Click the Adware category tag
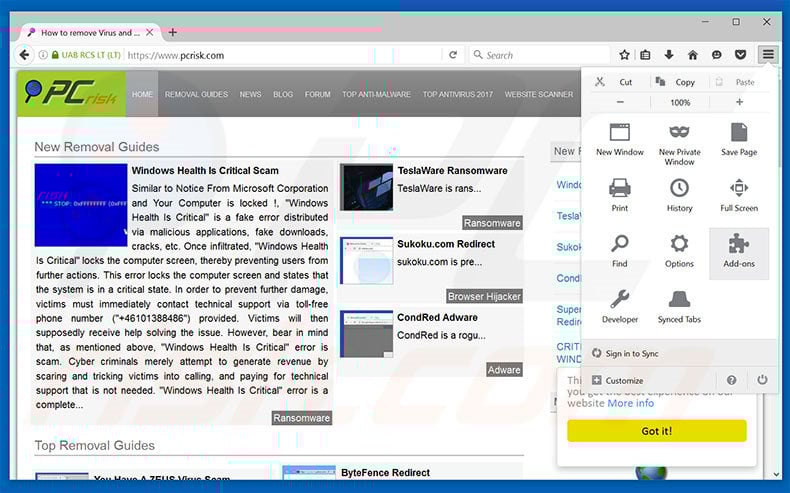 pyautogui.click(x=504, y=370)
